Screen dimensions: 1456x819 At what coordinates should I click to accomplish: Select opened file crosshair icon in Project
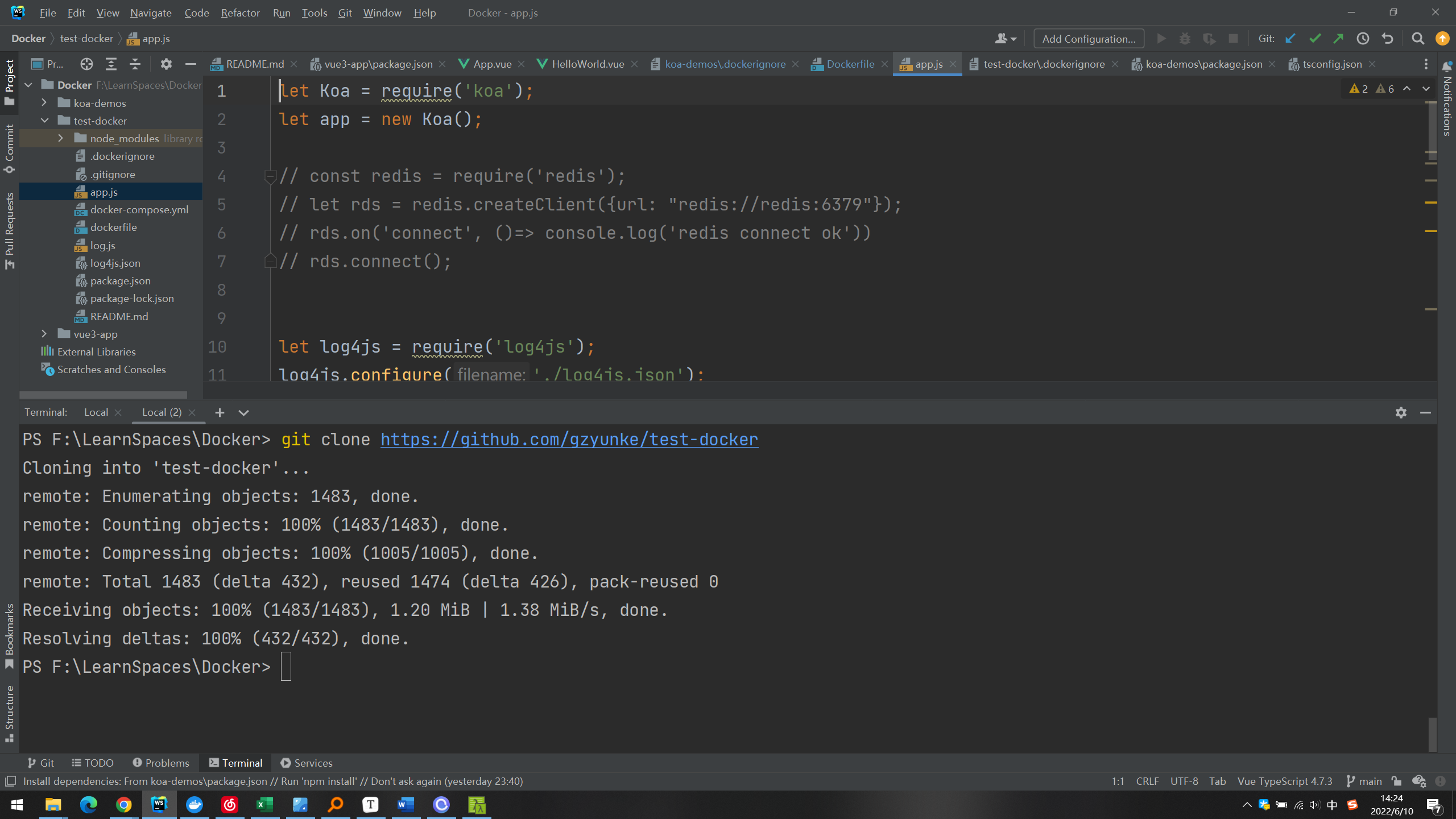[86, 64]
